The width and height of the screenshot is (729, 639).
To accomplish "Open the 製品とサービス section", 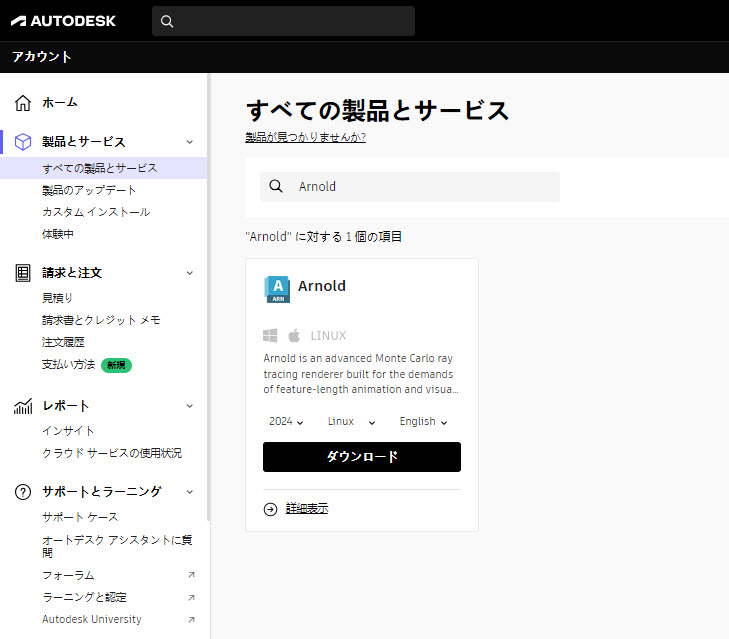I will 84,142.
